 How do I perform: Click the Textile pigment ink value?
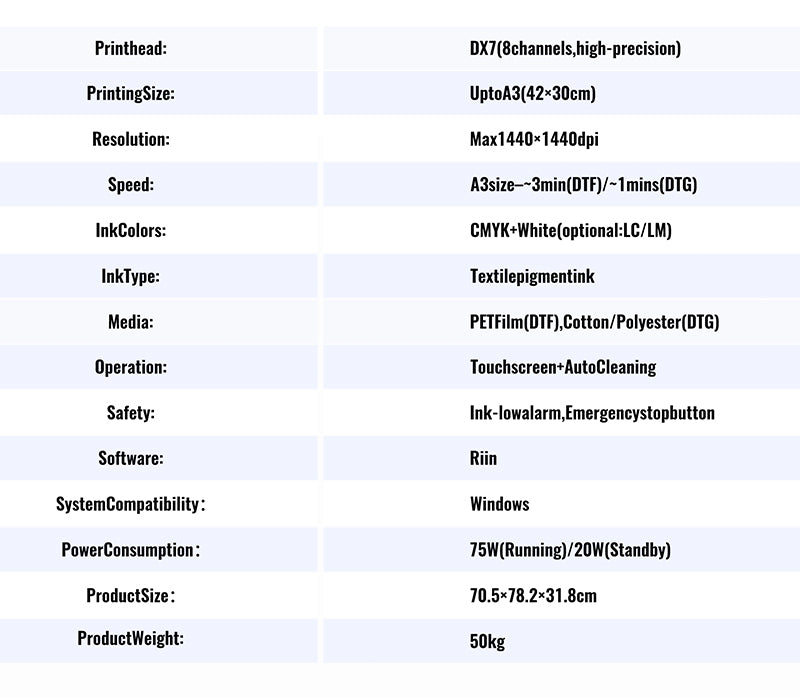pos(532,276)
